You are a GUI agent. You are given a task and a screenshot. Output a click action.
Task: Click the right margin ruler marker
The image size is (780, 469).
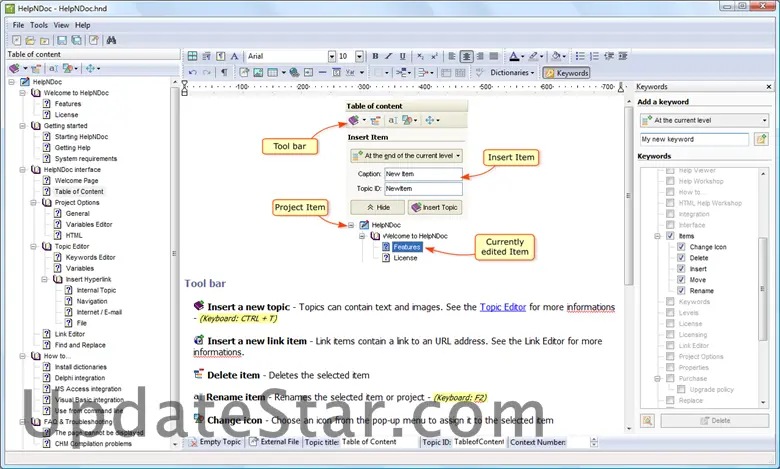pos(621,87)
